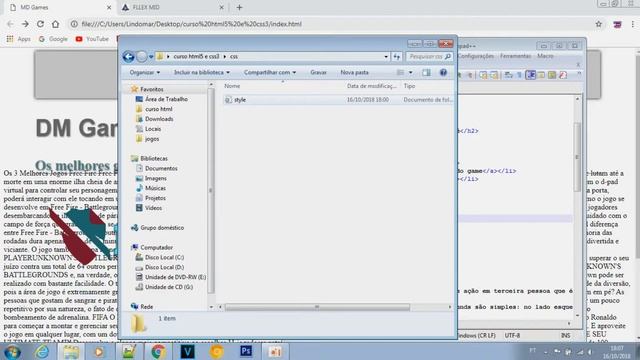Image resolution: width=640 pixels, height=360 pixels.
Task: Click Explorer's greyed forward arrow button
Action: click(142, 57)
